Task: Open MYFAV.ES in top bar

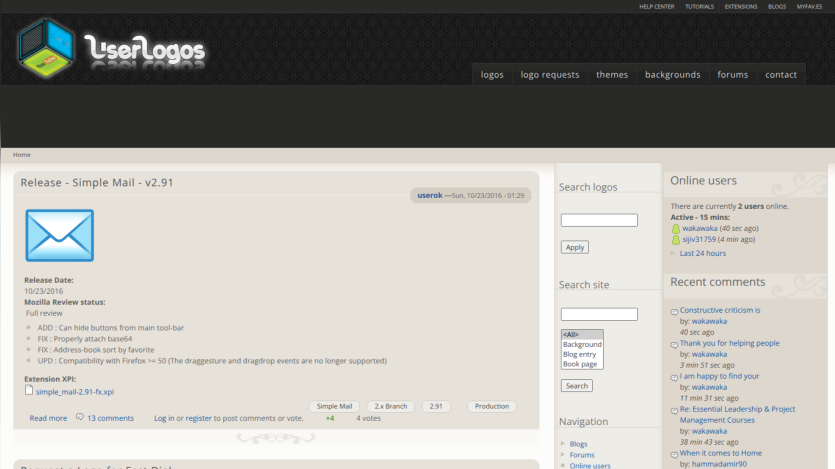Action: pyautogui.click(x=809, y=6)
